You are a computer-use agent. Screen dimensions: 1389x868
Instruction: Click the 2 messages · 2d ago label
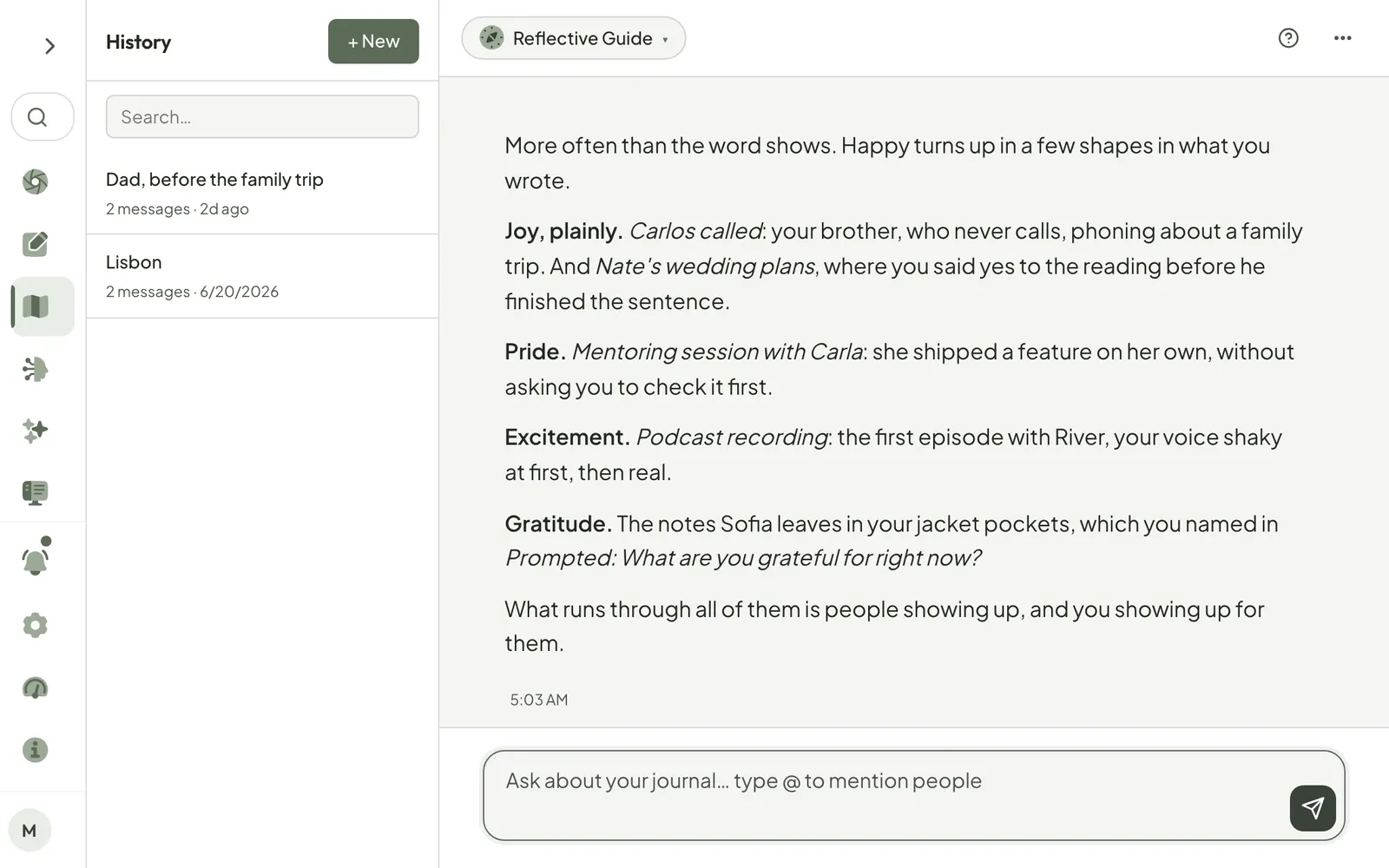click(177, 209)
